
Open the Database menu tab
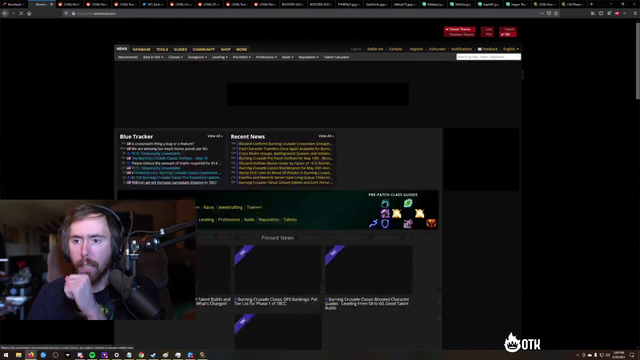tap(142, 49)
